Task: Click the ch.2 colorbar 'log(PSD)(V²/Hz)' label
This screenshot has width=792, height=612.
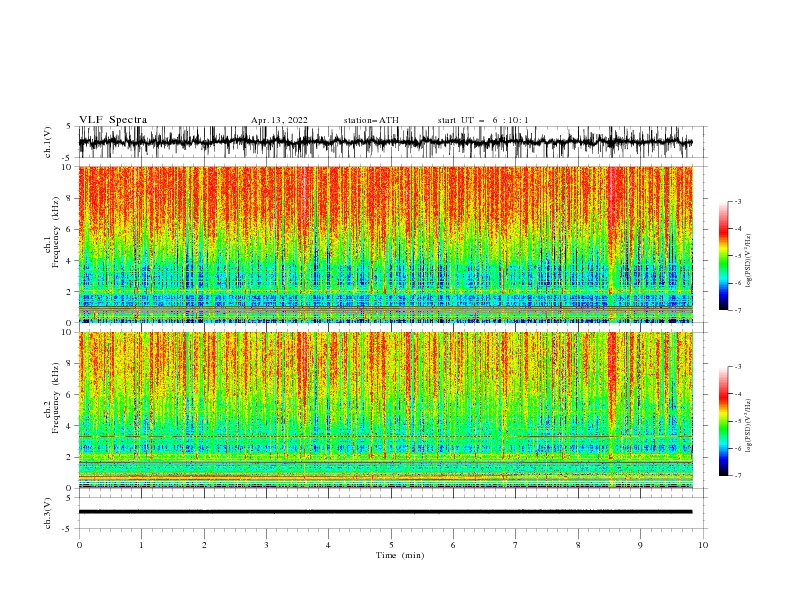Action: [748, 426]
